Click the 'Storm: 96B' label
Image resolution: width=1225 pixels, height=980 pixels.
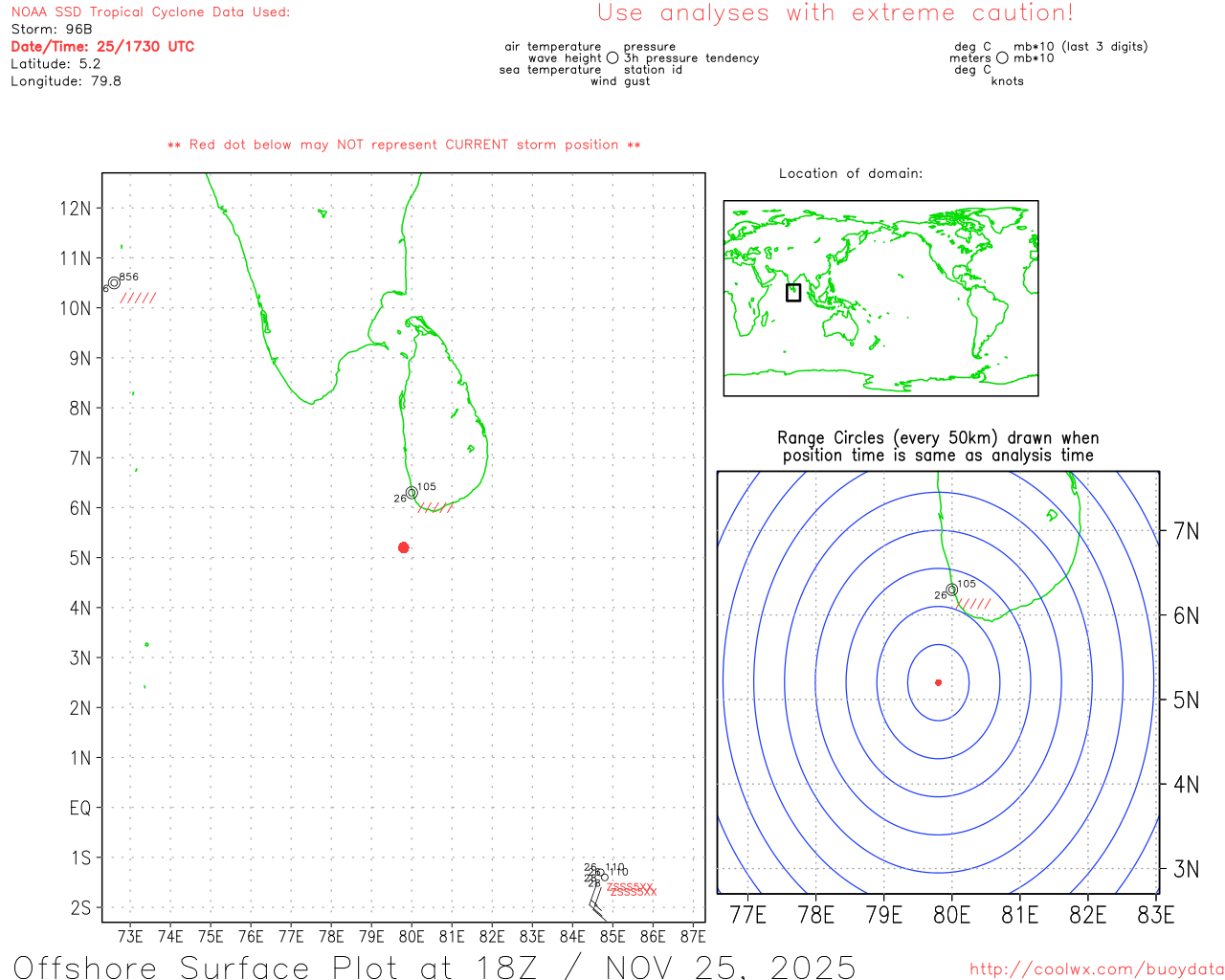52,30
